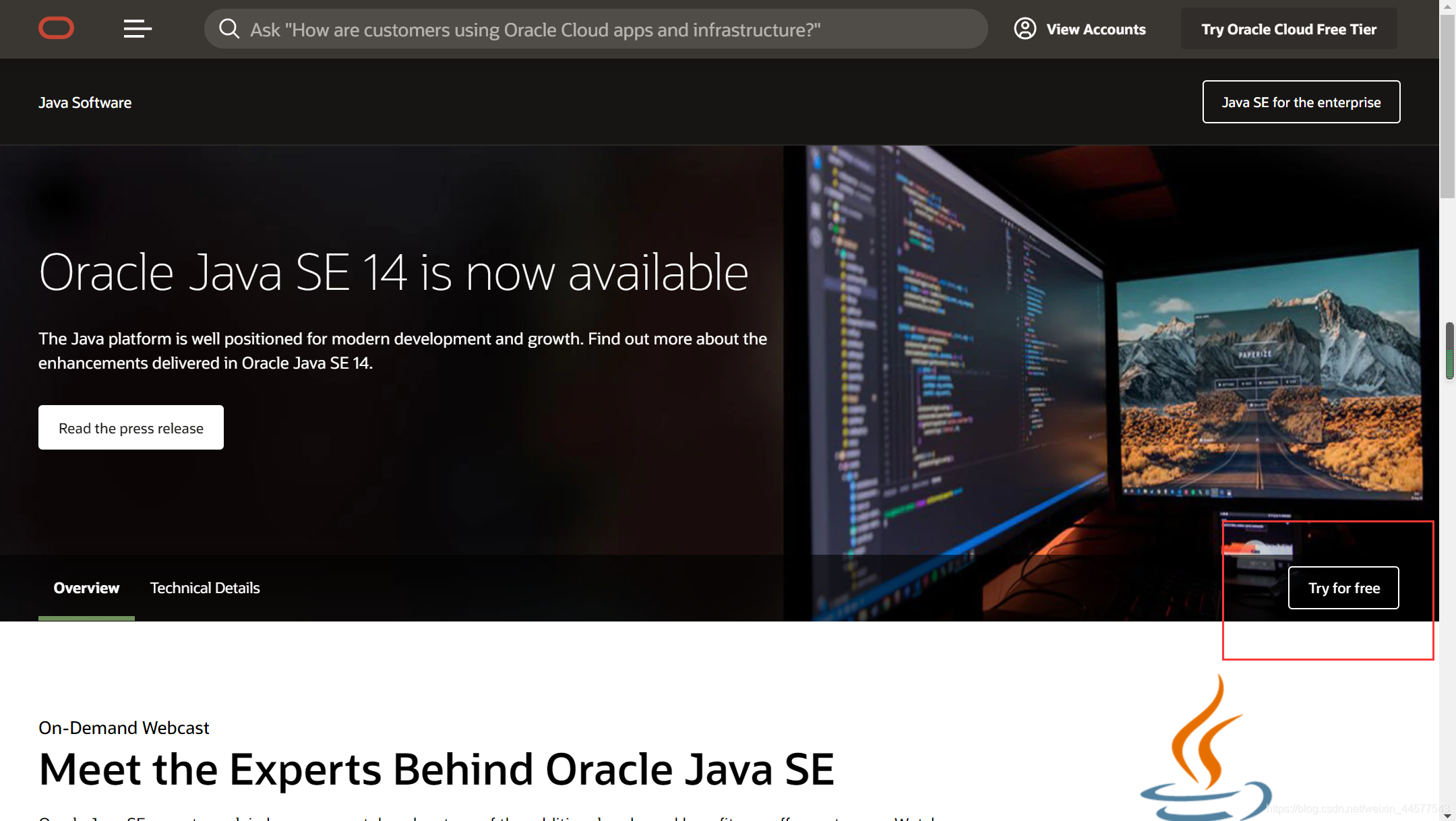Click the scrollbar up arrow
This screenshot has width=1456, height=821.
pyautogui.click(x=1447, y=6)
